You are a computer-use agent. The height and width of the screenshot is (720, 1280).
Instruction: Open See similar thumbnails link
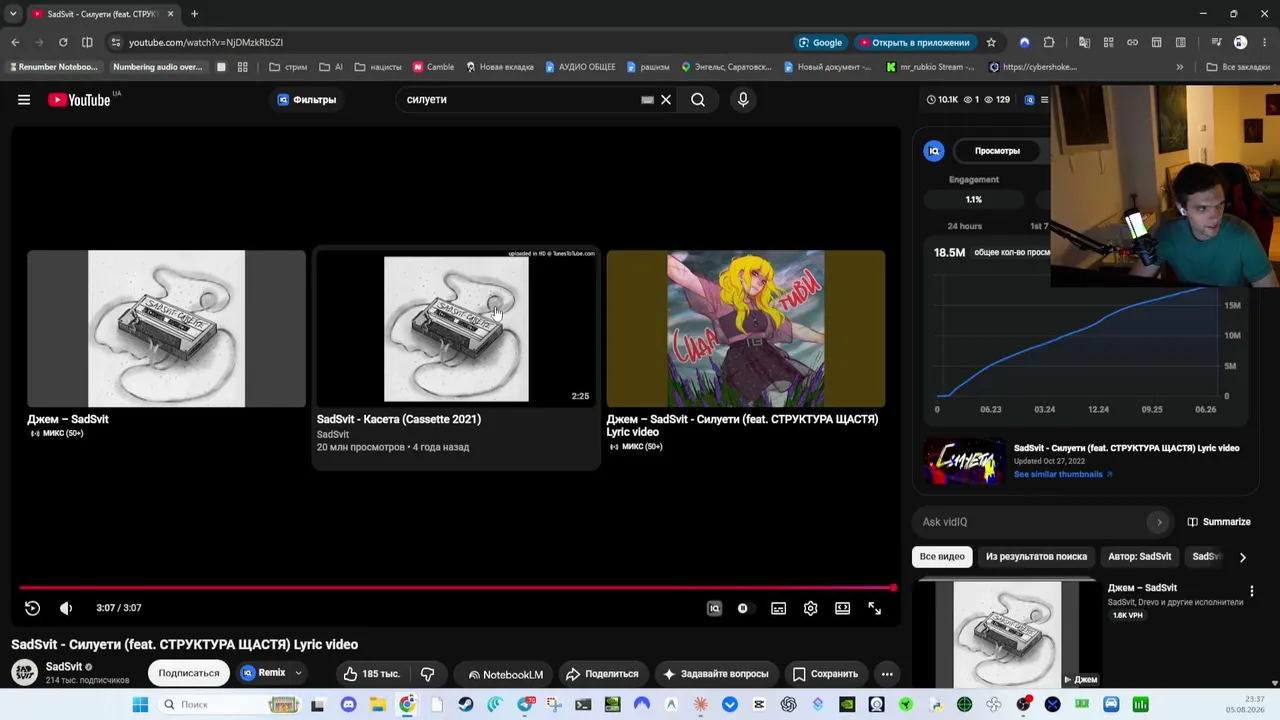pos(1063,474)
